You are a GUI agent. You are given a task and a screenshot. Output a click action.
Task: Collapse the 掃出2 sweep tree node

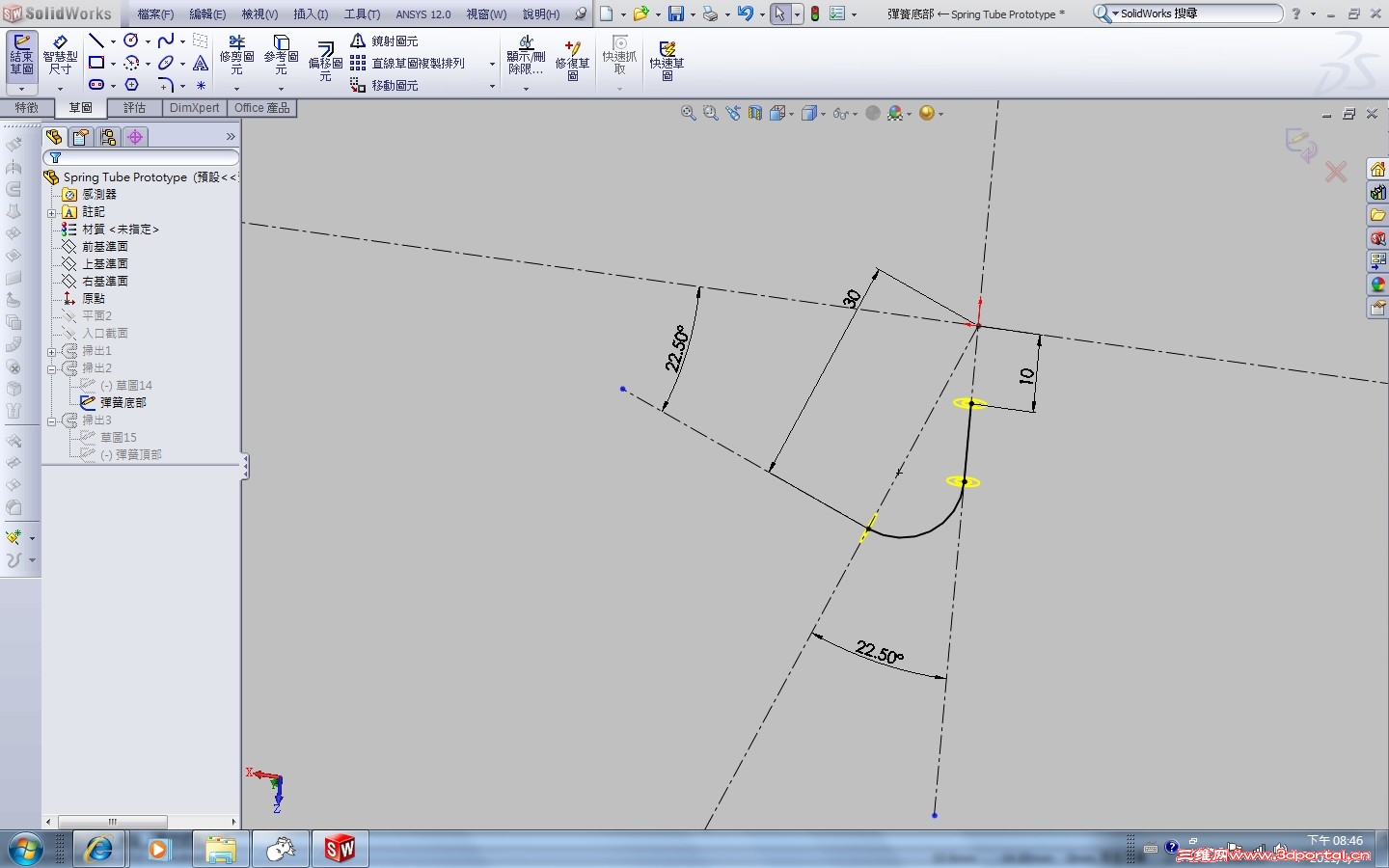click(52, 368)
